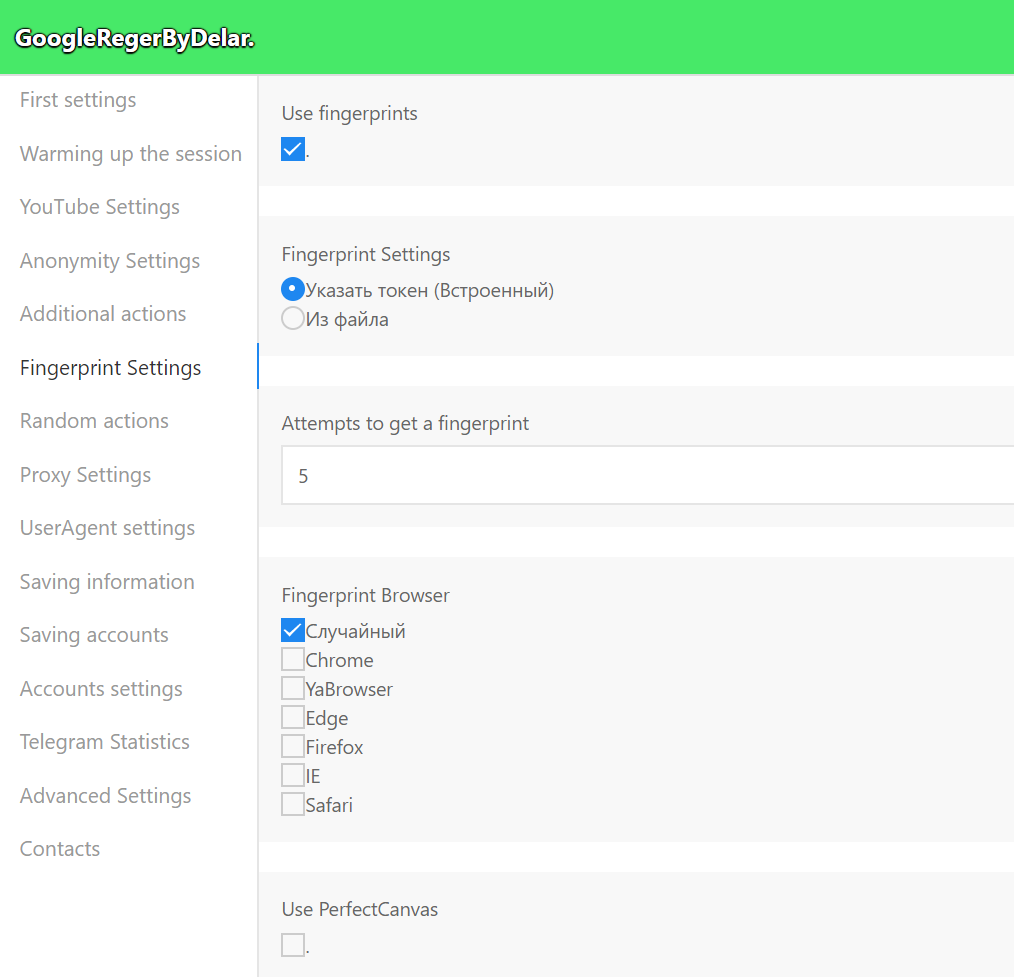Select Anonymity Settings menu item
The image size is (1014, 977).
[110, 261]
